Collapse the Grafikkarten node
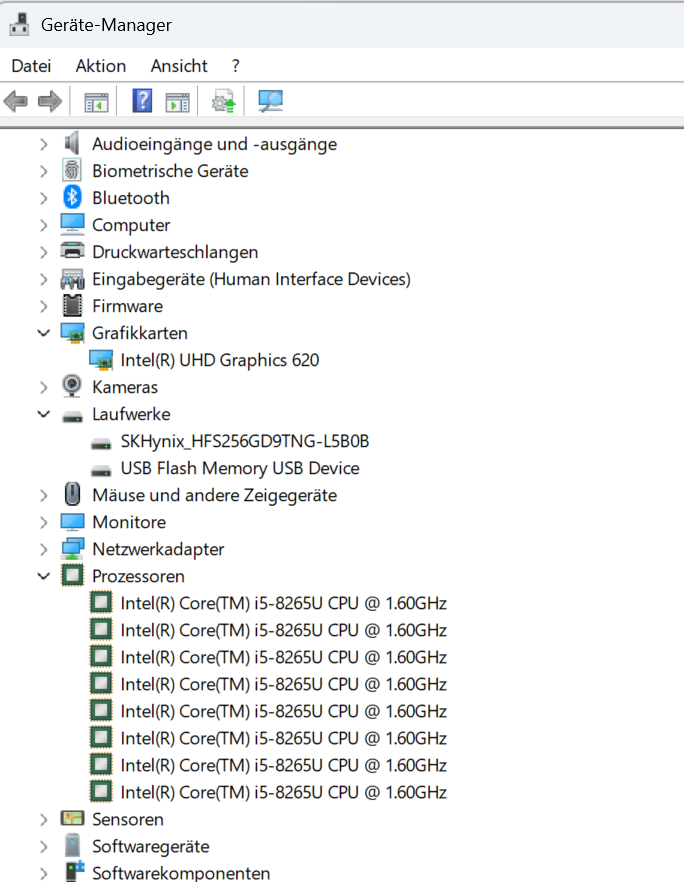Image resolution: width=684 pixels, height=882 pixels. coord(44,333)
